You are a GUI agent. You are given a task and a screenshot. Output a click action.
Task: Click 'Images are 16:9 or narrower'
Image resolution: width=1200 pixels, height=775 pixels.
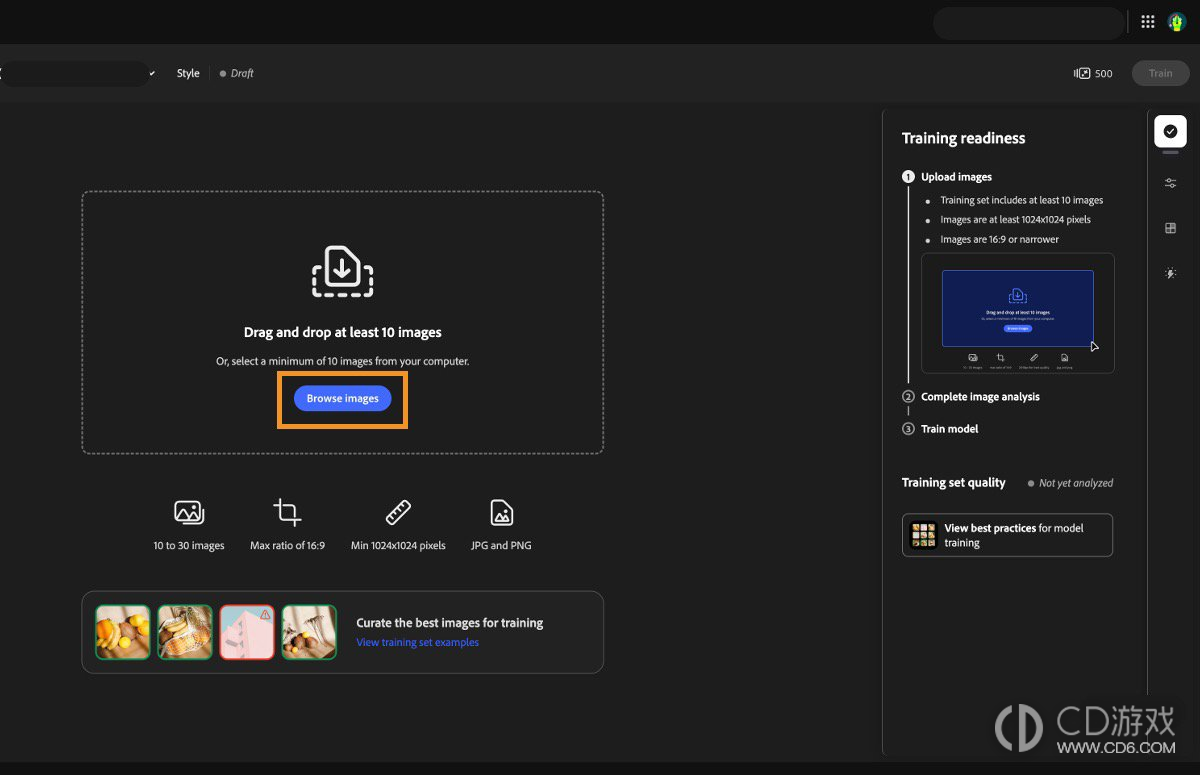coord(999,239)
